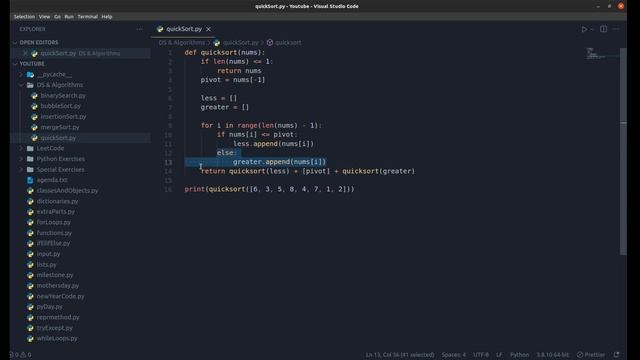640x360 pixels.
Task: Open the run options dropdown arrow
Action: (x=592, y=29)
